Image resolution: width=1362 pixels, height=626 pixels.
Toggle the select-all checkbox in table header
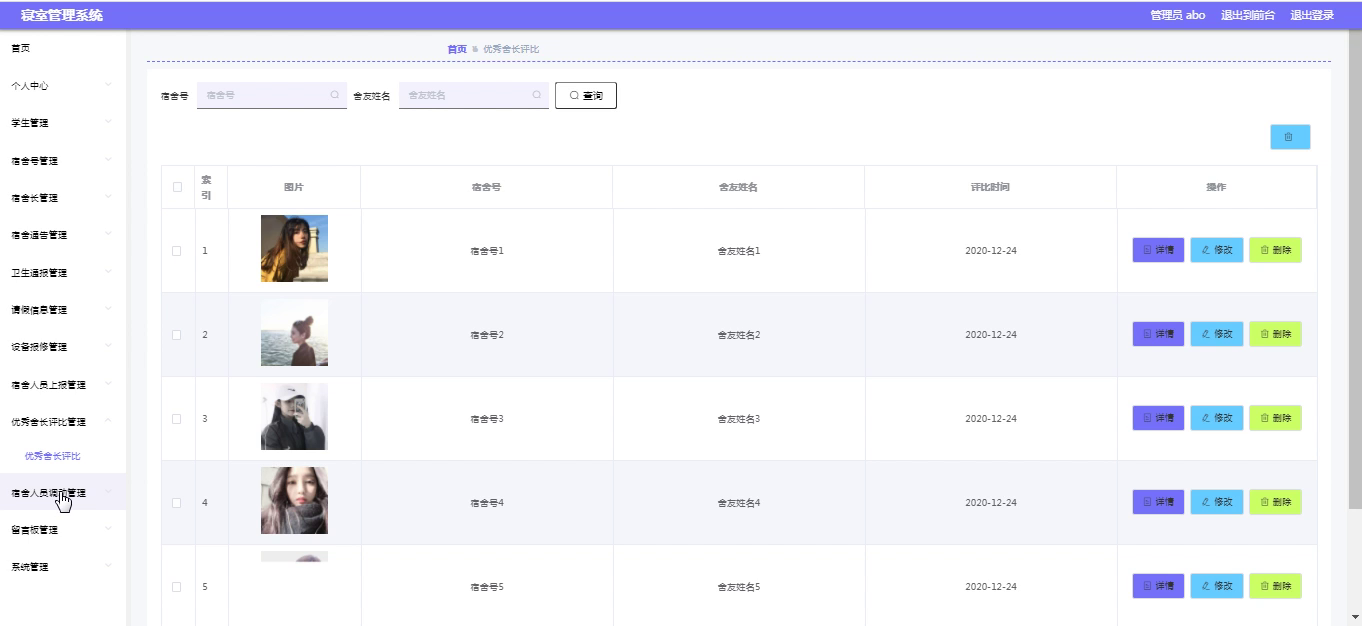coord(177,187)
